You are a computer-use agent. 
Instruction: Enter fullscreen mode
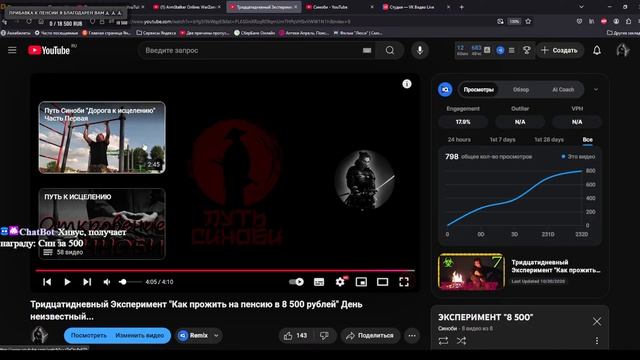404,282
